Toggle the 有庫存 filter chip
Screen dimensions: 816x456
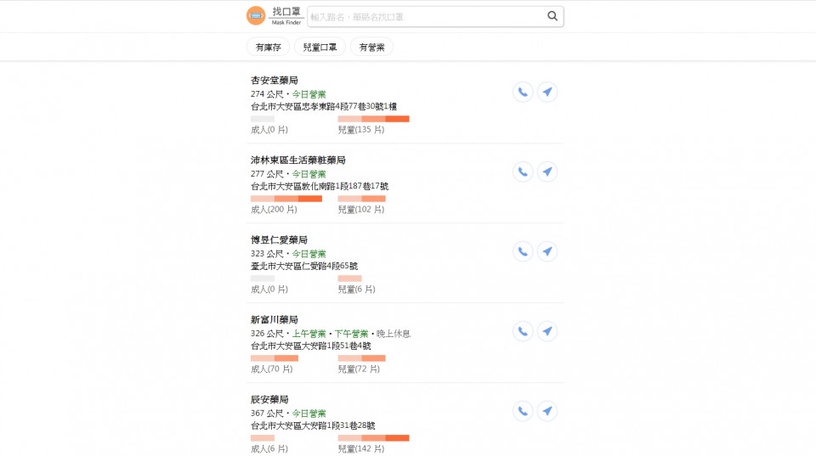click(x=268, y=47)
